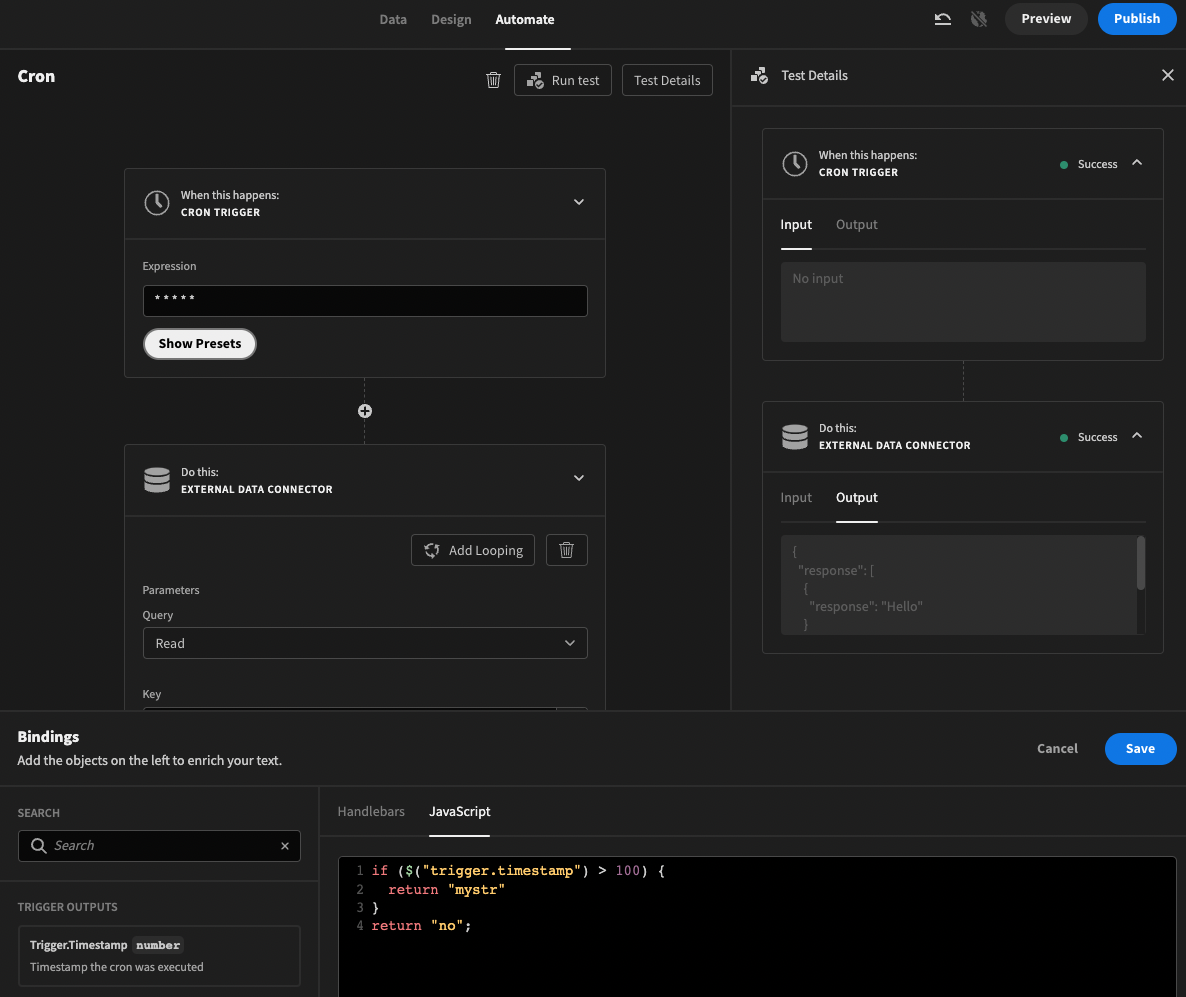Close the Test Details panel

1168,75
